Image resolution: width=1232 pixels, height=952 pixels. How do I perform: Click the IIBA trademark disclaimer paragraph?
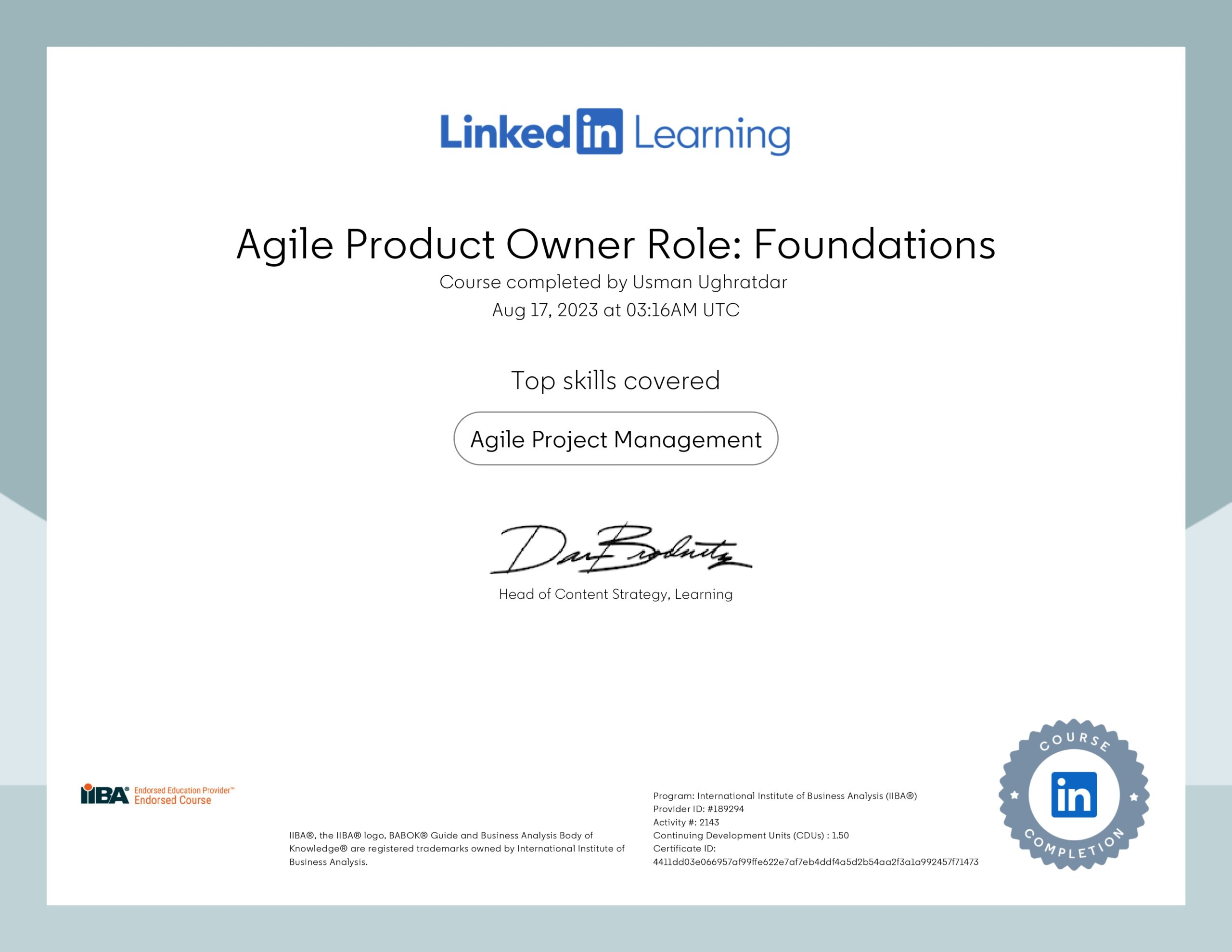457,848
